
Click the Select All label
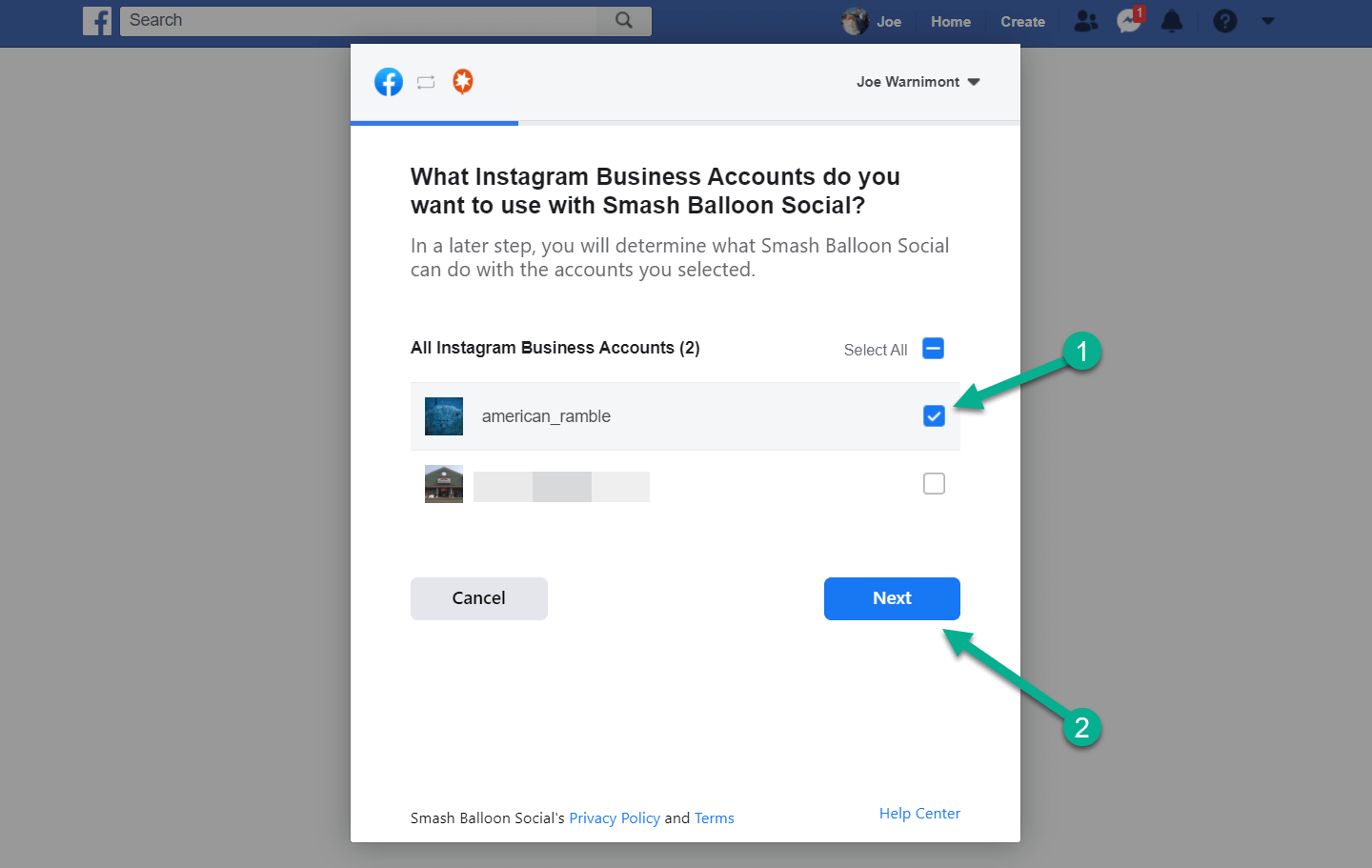coord(876,350)
